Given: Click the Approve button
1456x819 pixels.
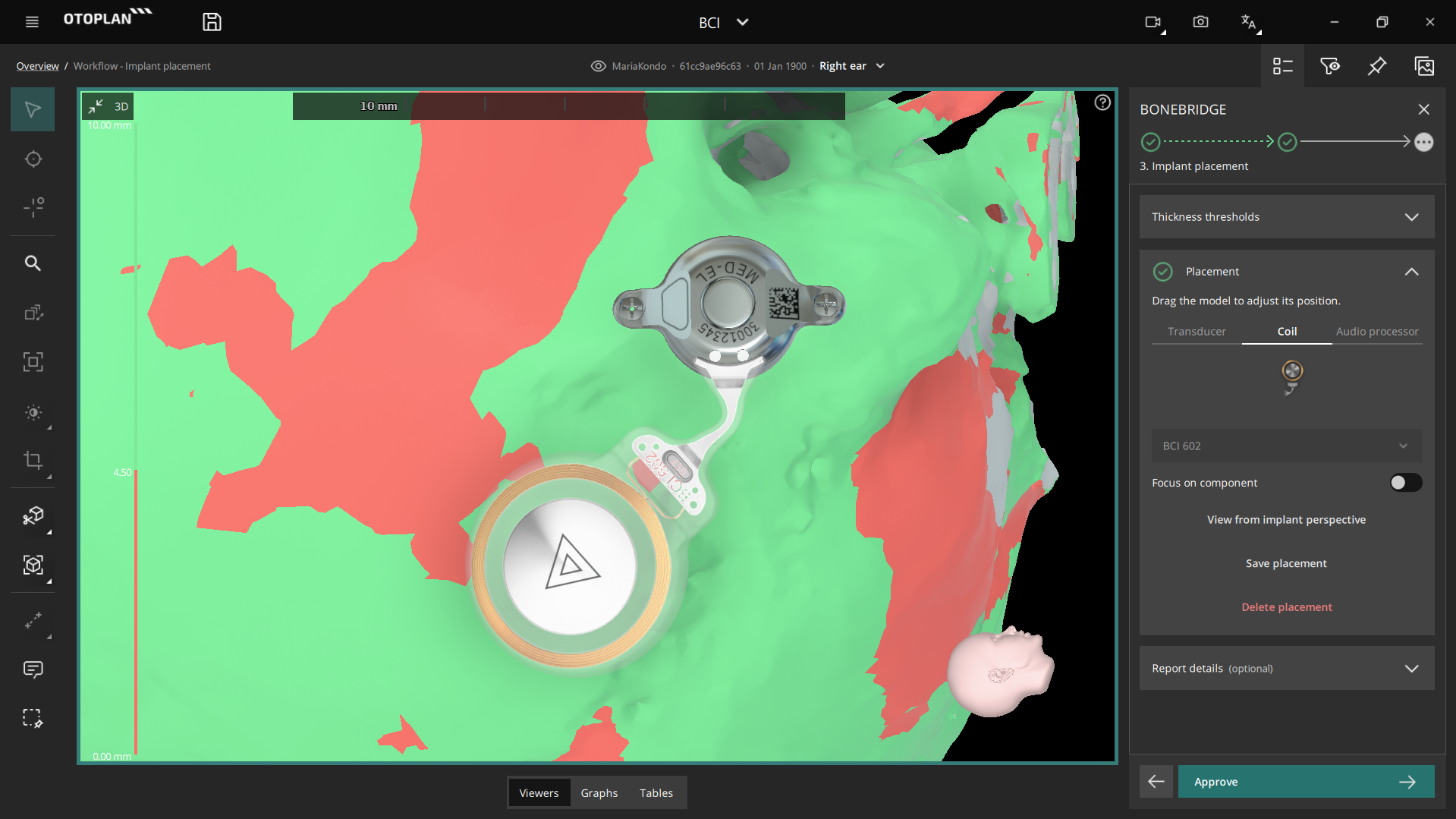Looking at the screenshot, I should [1306, 782].
